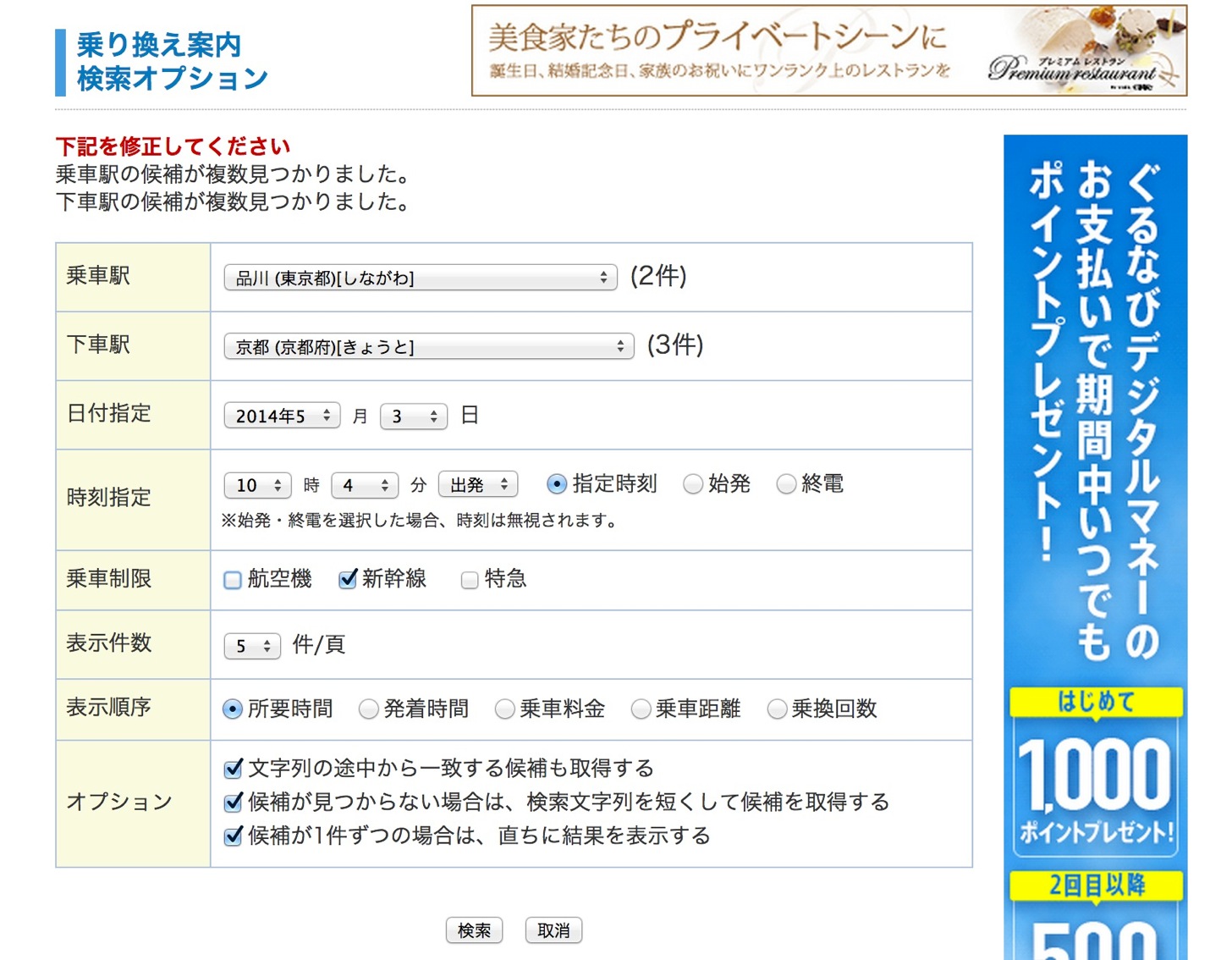Viewport: 1232px width, 960px height.
Task: Click the 件/頁 unit text
Action: [319, 645]
